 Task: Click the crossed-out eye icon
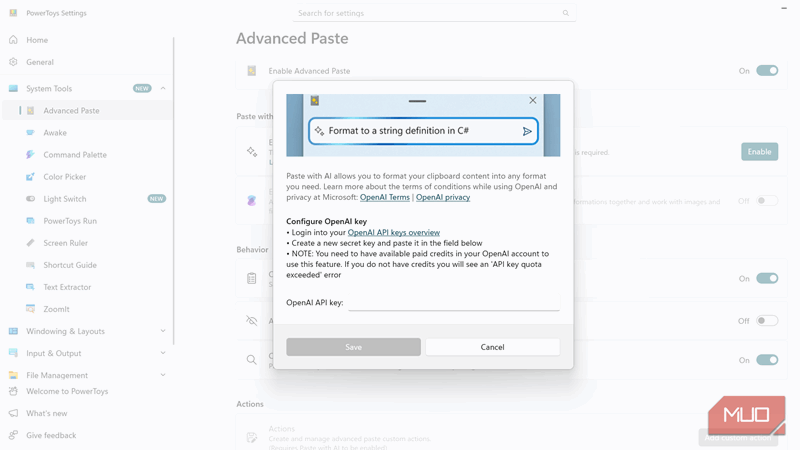(x=252, y=321)
